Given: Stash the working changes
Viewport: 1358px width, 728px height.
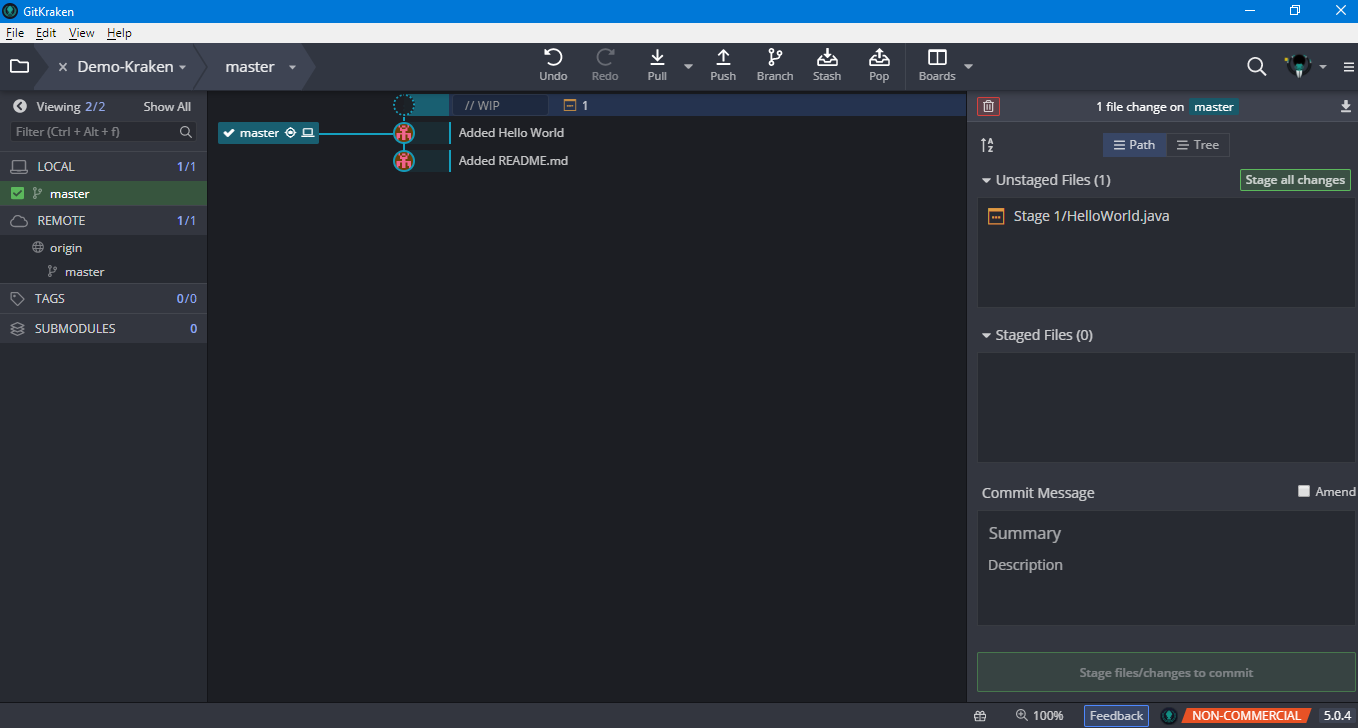Looking at the screenshot, I should coord(827,65).
